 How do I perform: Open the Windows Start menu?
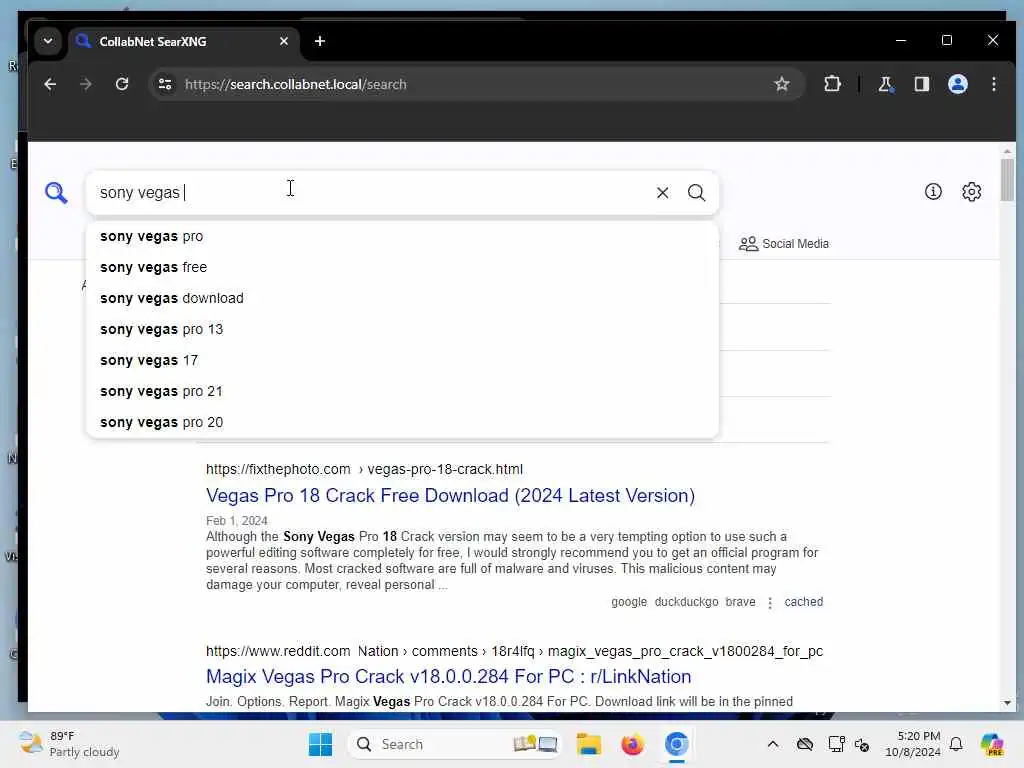(320, 744)
